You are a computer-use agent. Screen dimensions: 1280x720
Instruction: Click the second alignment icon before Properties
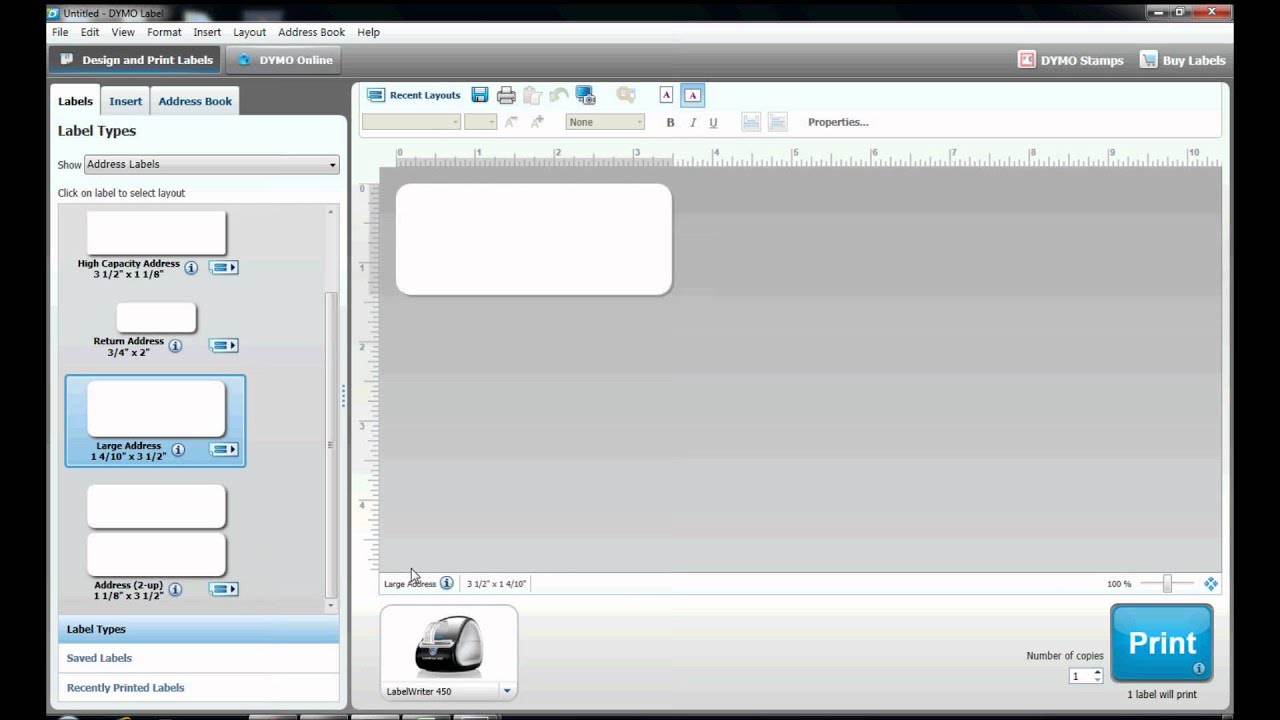click(777, 122)
